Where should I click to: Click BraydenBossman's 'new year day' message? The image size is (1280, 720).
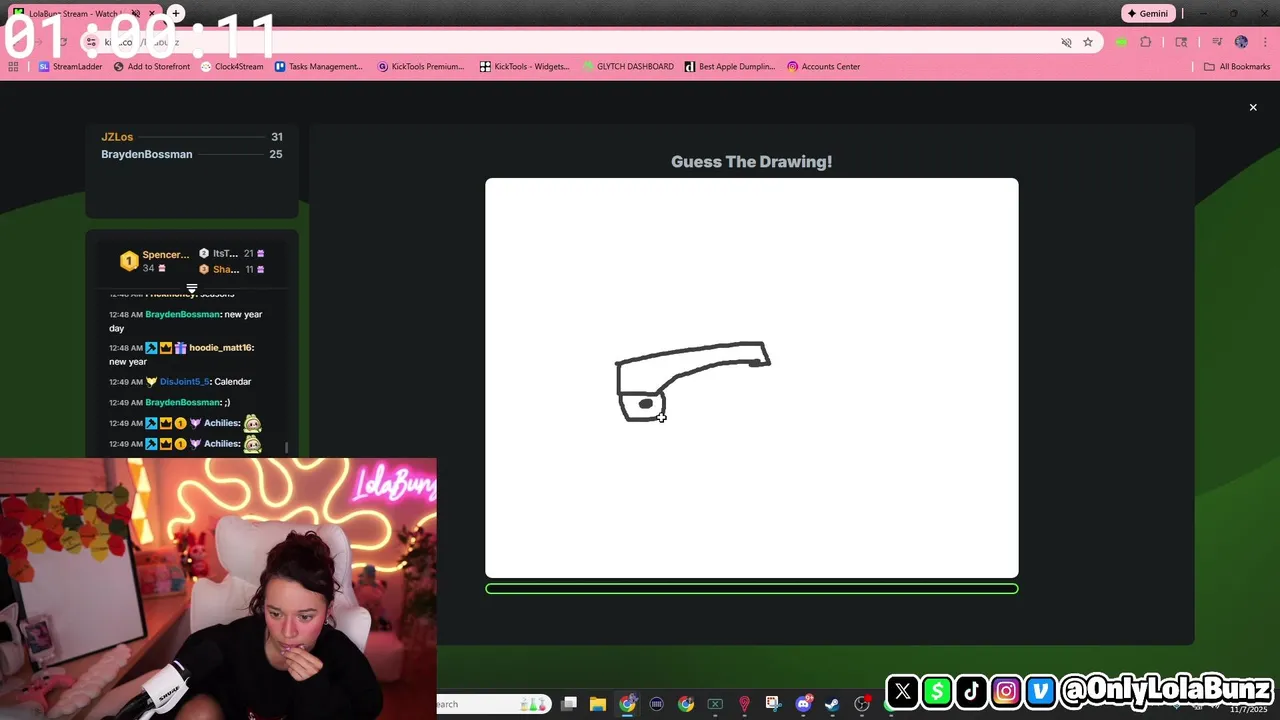[185, 321]
